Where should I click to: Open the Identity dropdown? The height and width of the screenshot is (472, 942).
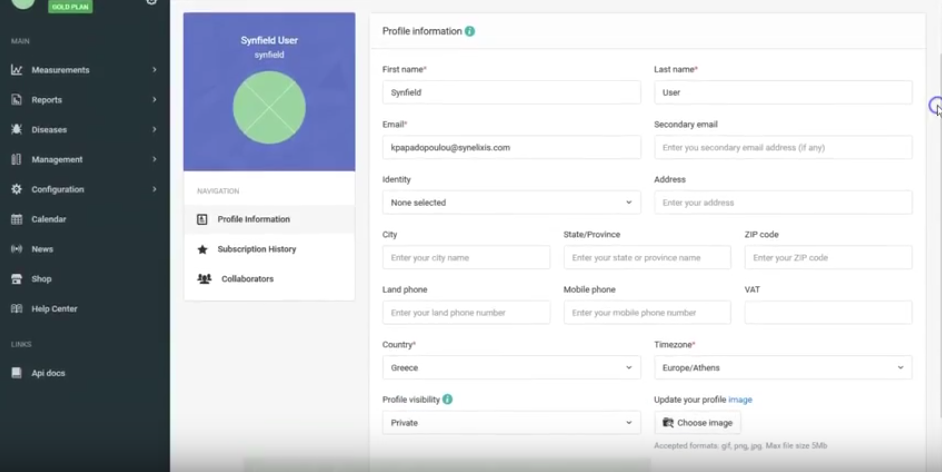[x=511, y=203]
